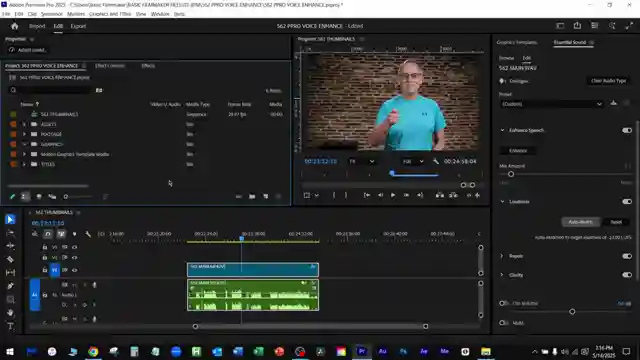Switch Project panel to list view
Image resolution: width=640 pixels, height=360 pixels.
25,197
